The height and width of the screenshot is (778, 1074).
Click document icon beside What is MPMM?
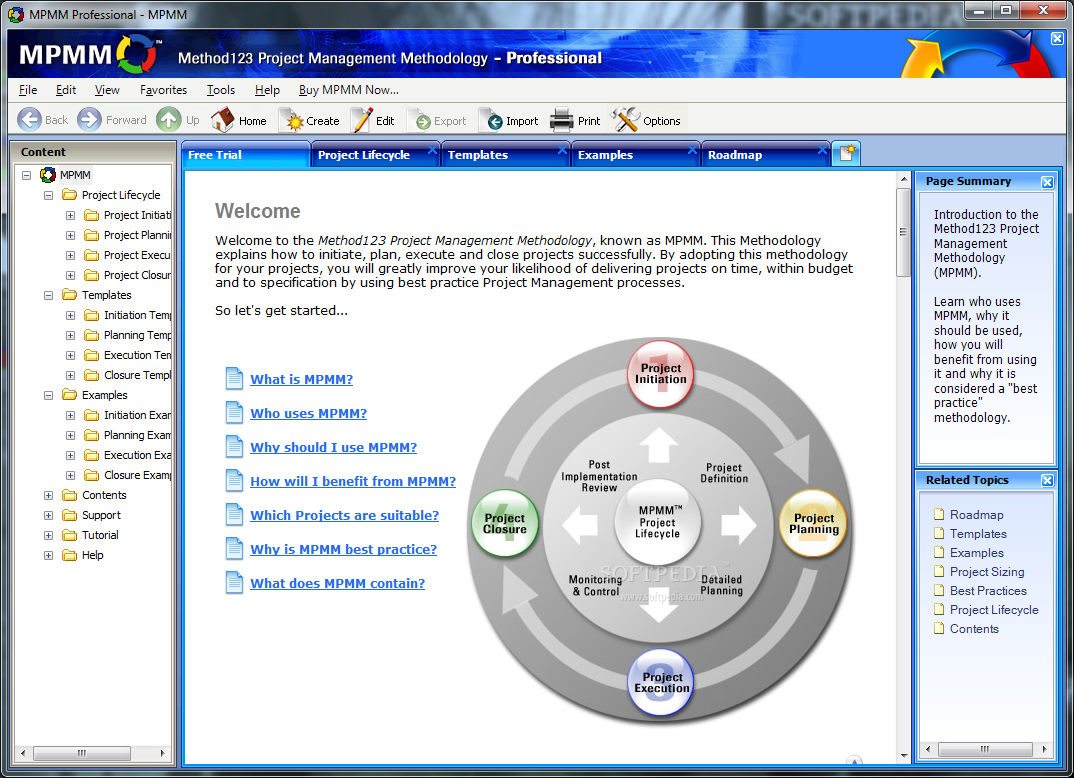click(234, 378)
